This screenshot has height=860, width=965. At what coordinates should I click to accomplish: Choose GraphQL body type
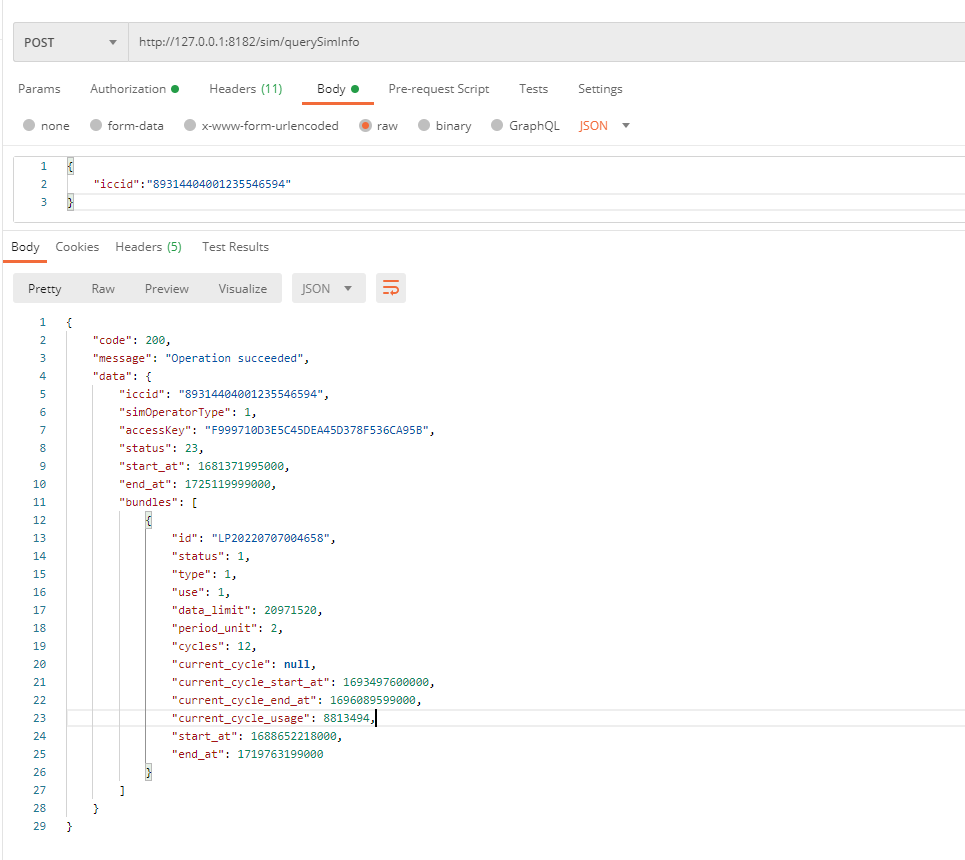497,126
